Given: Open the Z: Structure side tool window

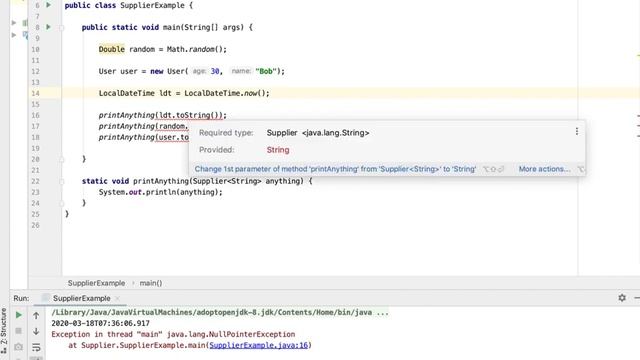Looking at the screenshot, I should [4, 331].
